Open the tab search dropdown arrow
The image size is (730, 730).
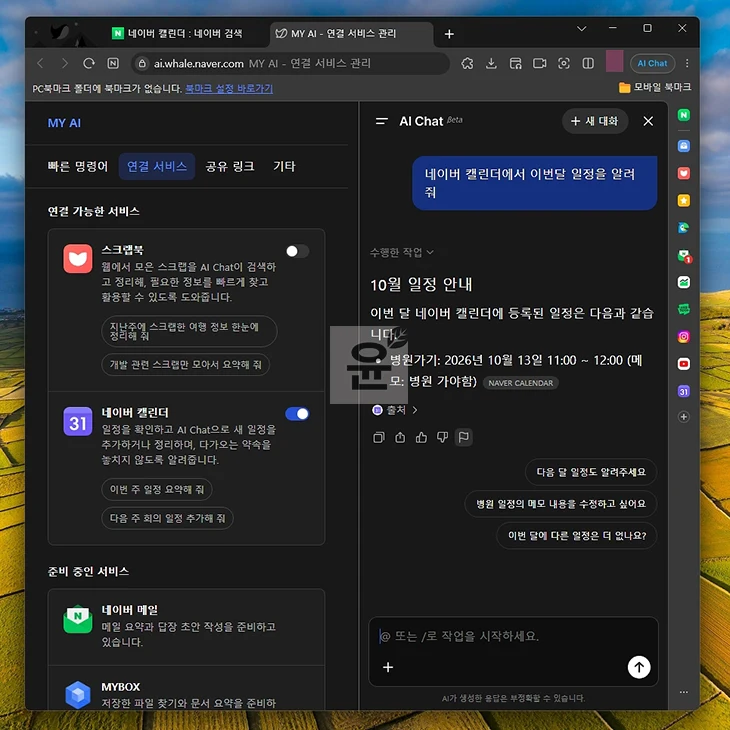581,29
